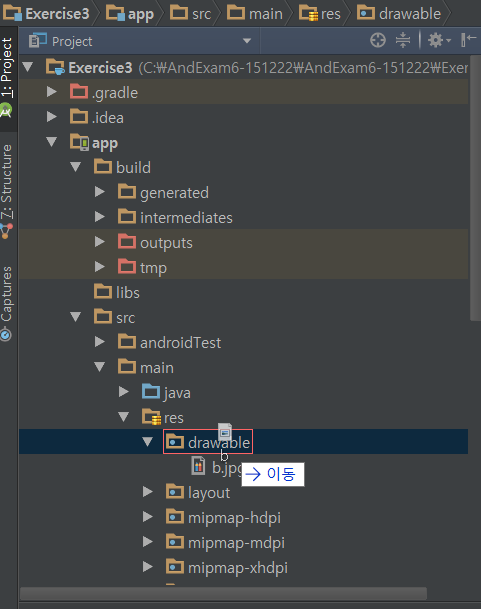
Task: Select the .idea folder icon
Action: tap(79, 116)
